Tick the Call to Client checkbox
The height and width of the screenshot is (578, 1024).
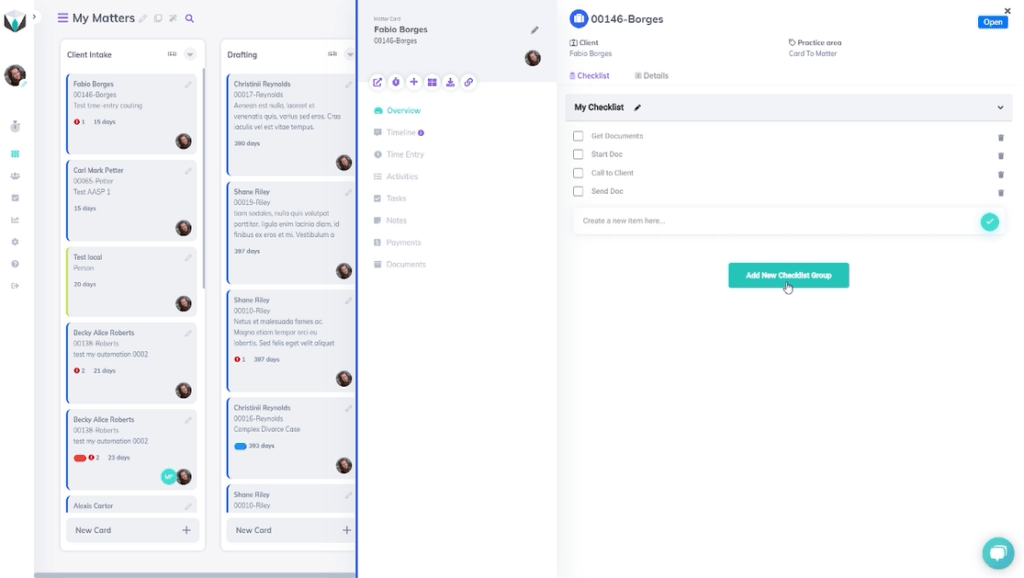point(578,173)
